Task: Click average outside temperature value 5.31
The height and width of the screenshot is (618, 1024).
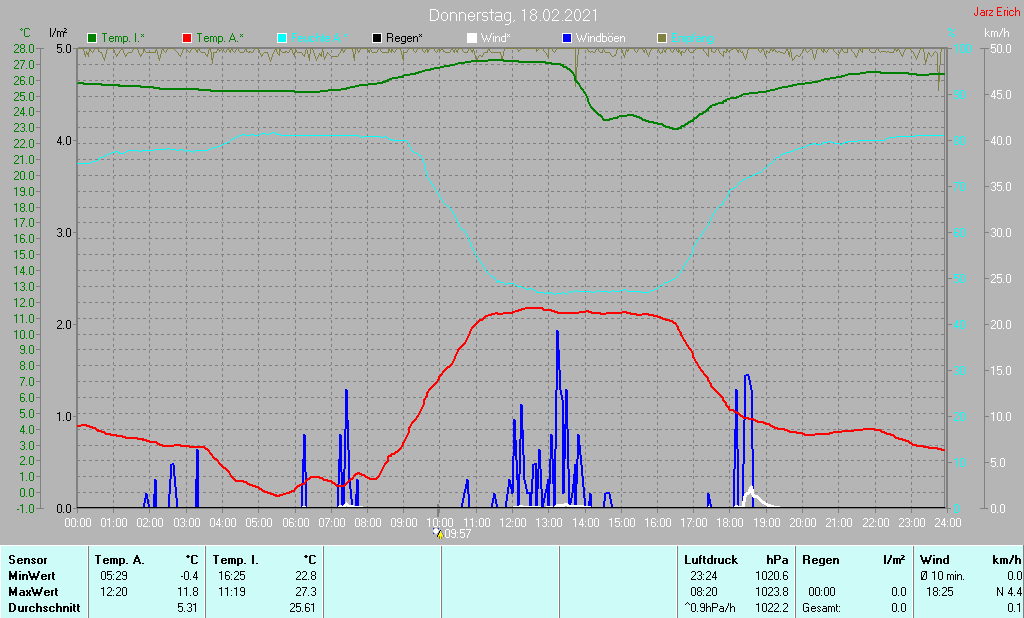Action: coord(187,608)
